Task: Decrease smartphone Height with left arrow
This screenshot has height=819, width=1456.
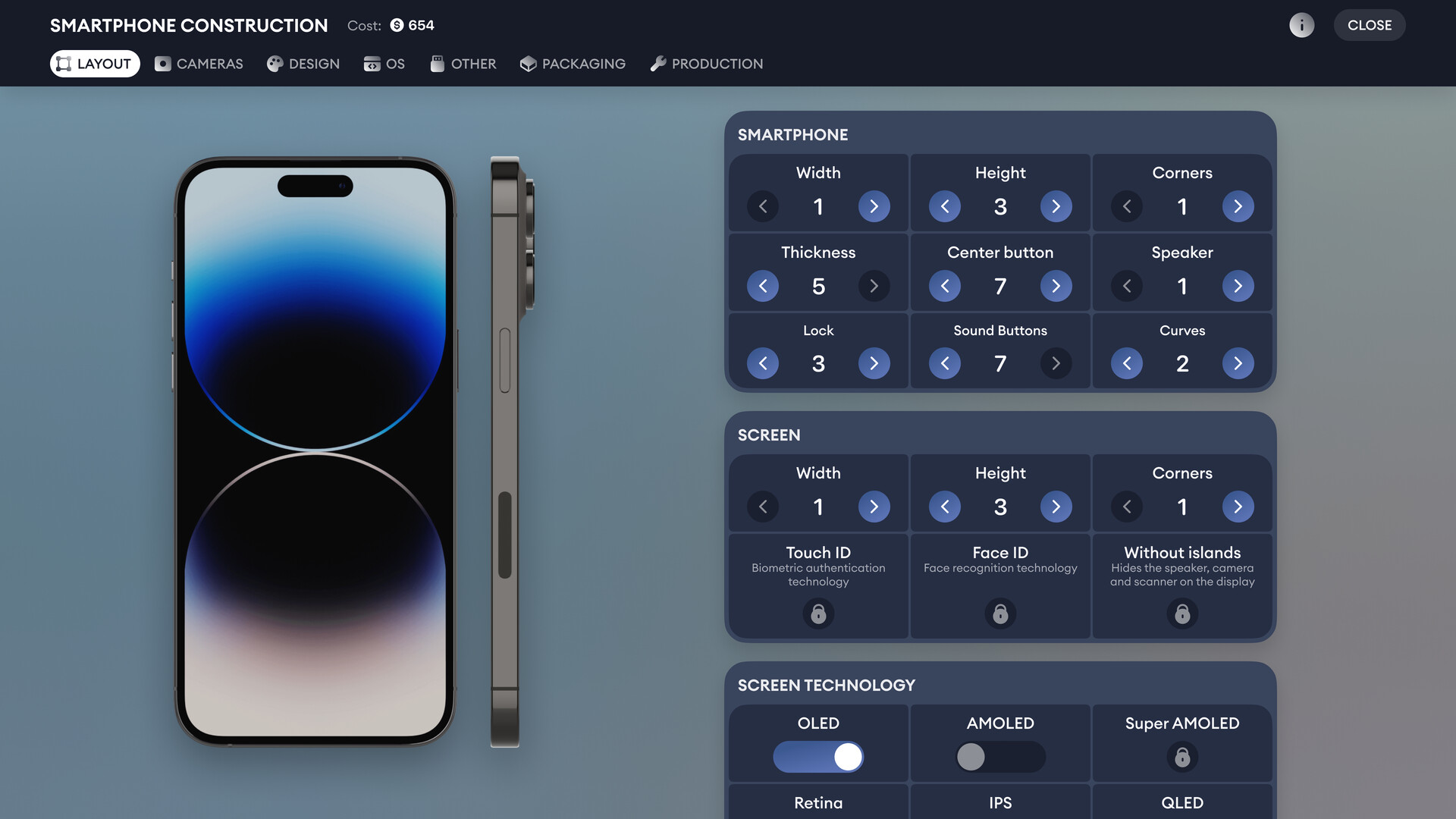Action: [x=945, y=206]
